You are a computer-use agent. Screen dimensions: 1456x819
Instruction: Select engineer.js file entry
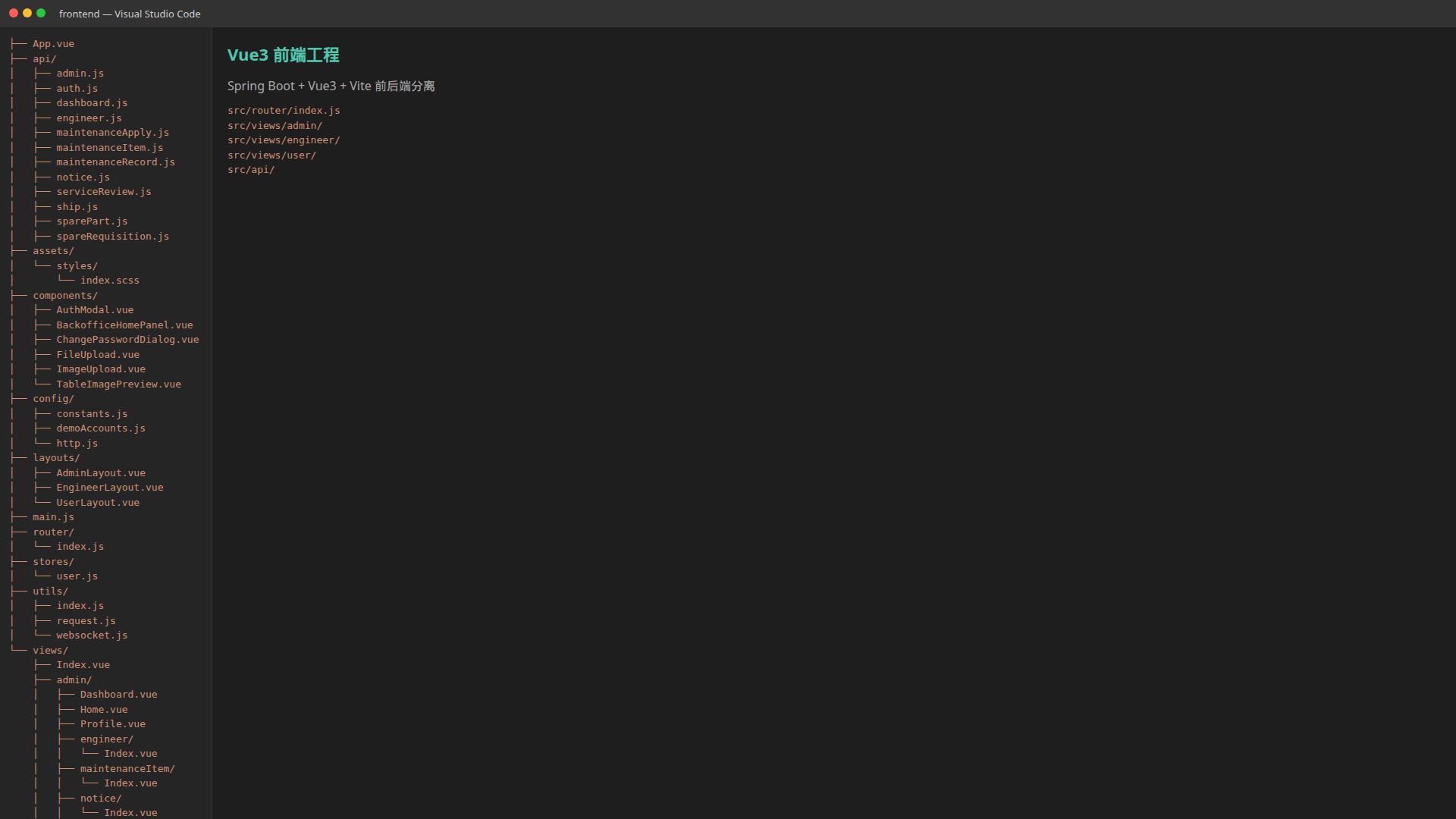click(89, 118)
